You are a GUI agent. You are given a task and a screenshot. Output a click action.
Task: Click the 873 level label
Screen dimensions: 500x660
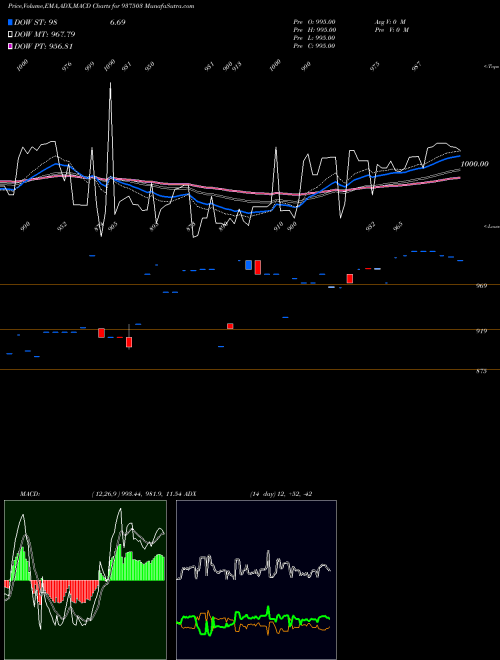tap(482, 371)
